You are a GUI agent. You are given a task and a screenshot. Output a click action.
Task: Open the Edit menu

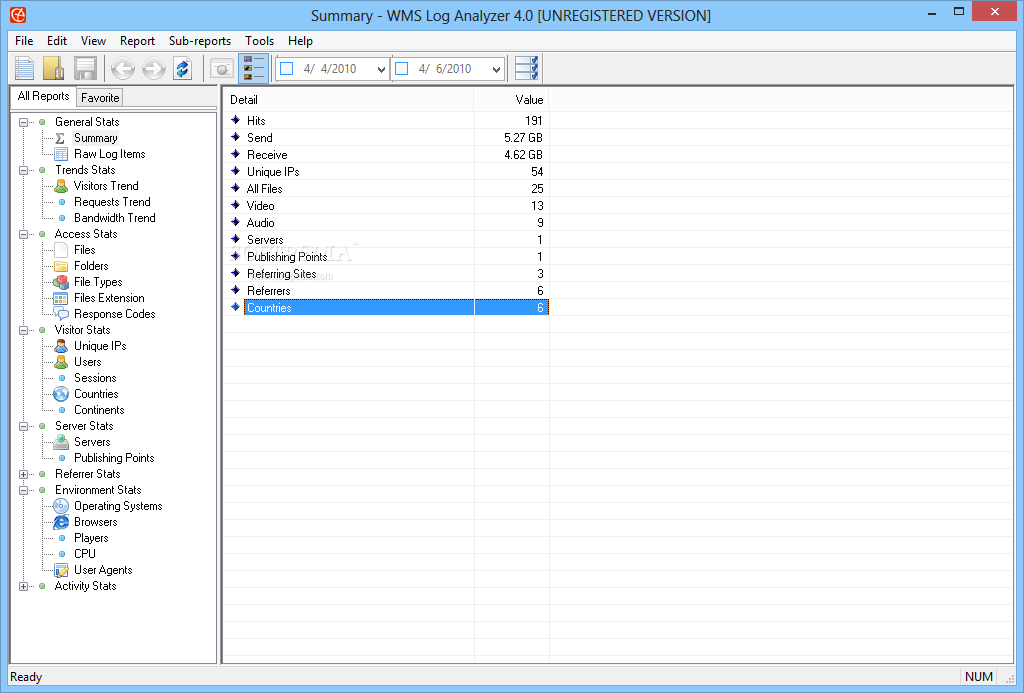[57, 40]
